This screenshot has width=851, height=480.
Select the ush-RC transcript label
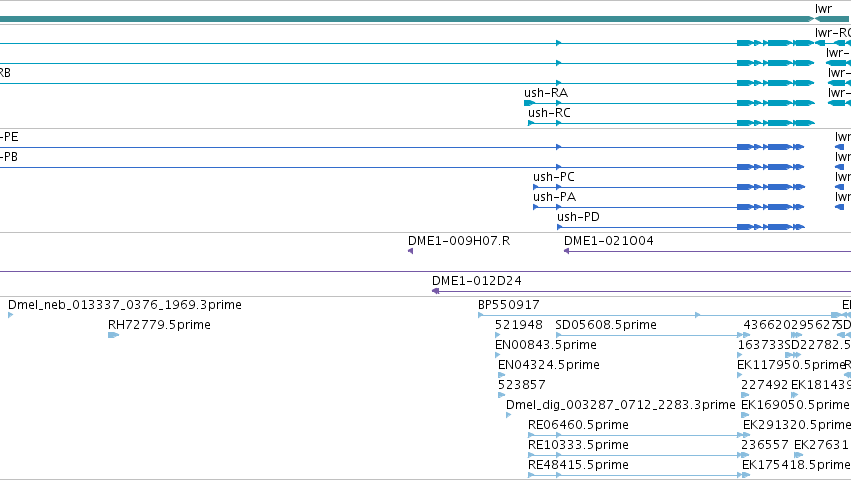coord(549,113)
